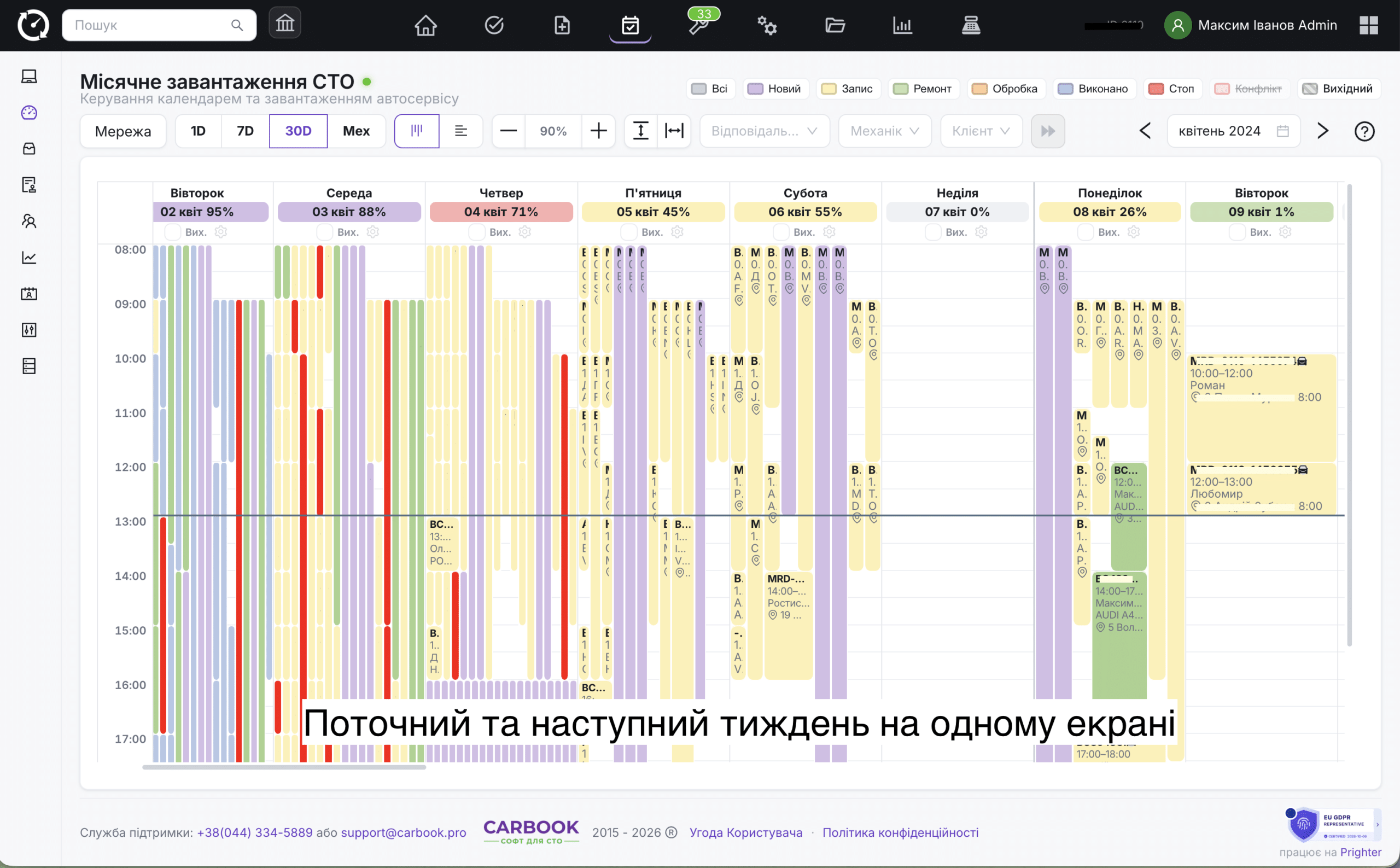This screenshot has width=1400, height=868.
Task: Toggle Вих. checkbox for 03 квіт
Action: coord(324,232)
